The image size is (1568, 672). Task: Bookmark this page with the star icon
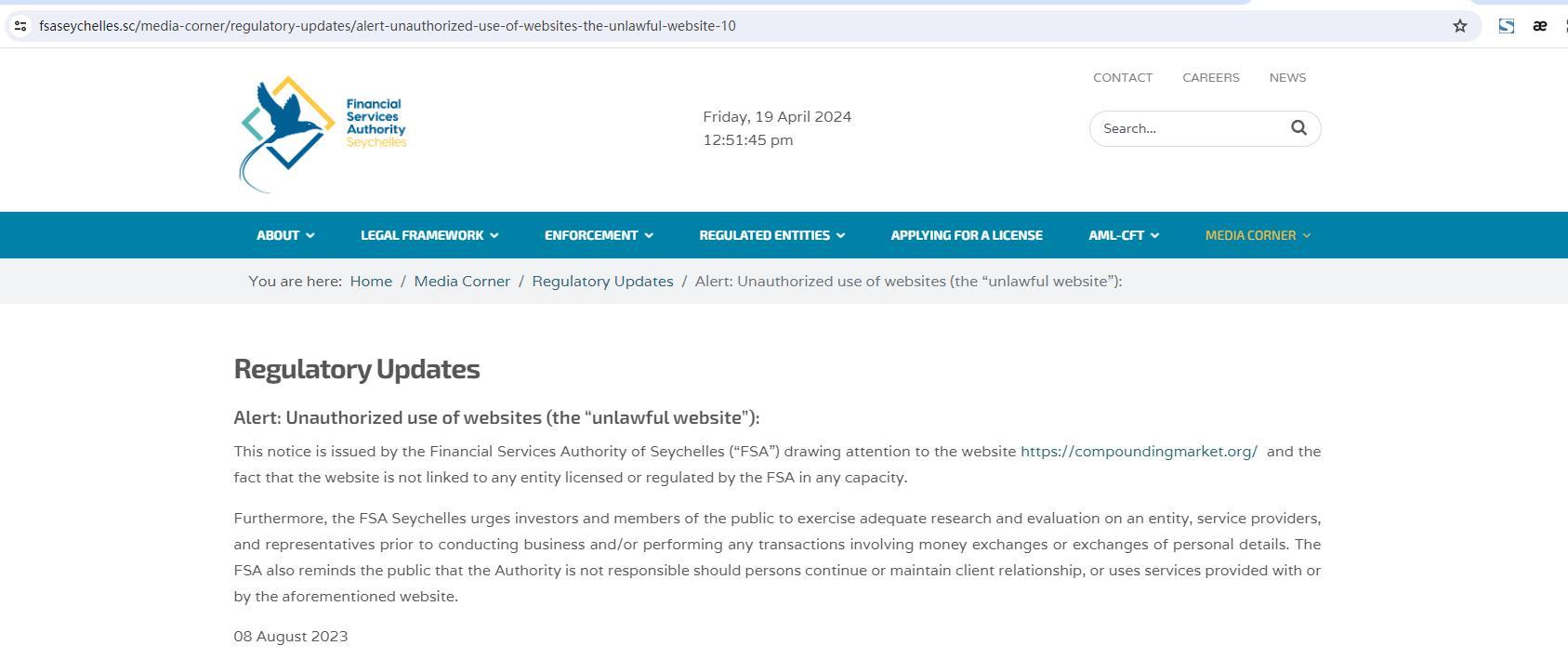pyautogui.click(x=1459, y=26)
